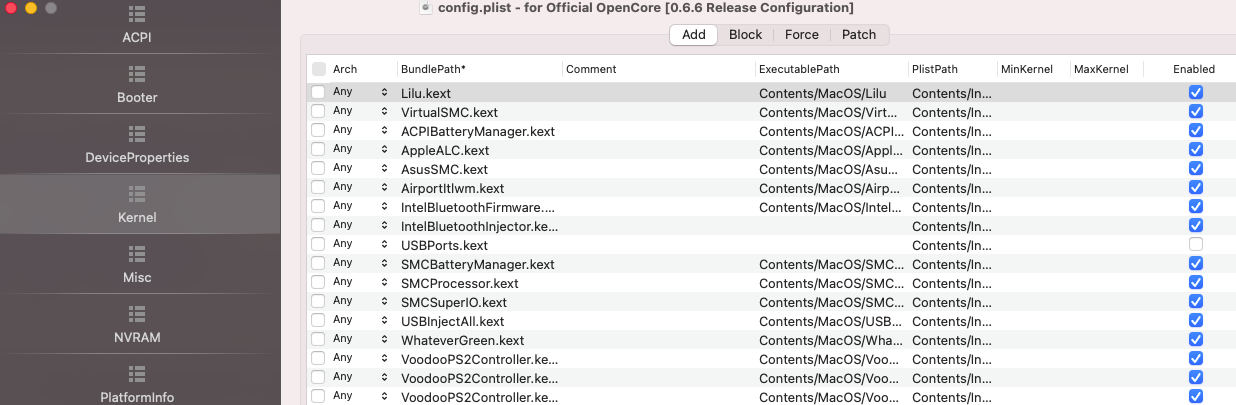
Task: Go to NVRAM section icon
Action: tap(137, 315)
